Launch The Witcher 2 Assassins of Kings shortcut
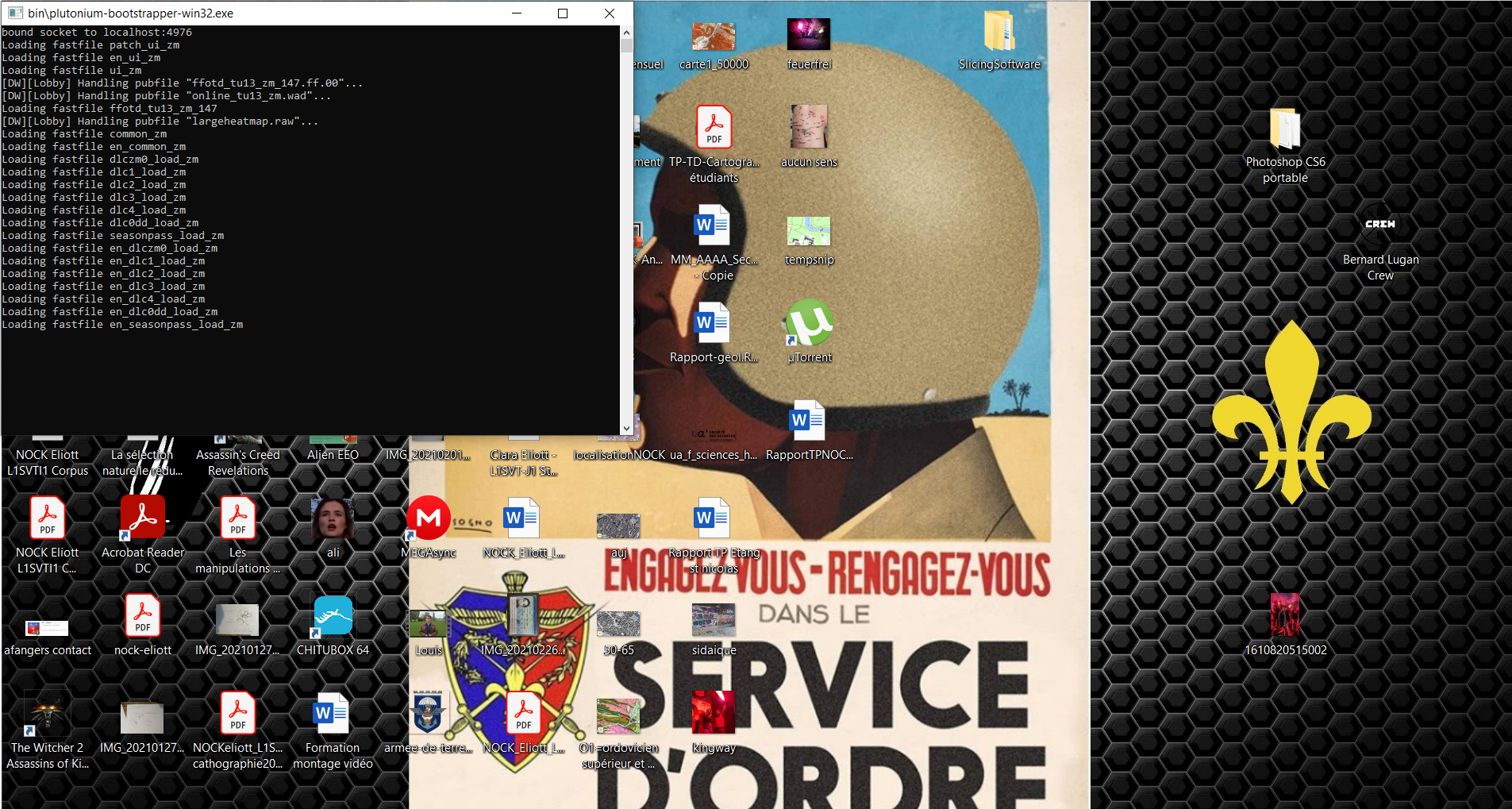The image size is (1512, 809). 47,713
